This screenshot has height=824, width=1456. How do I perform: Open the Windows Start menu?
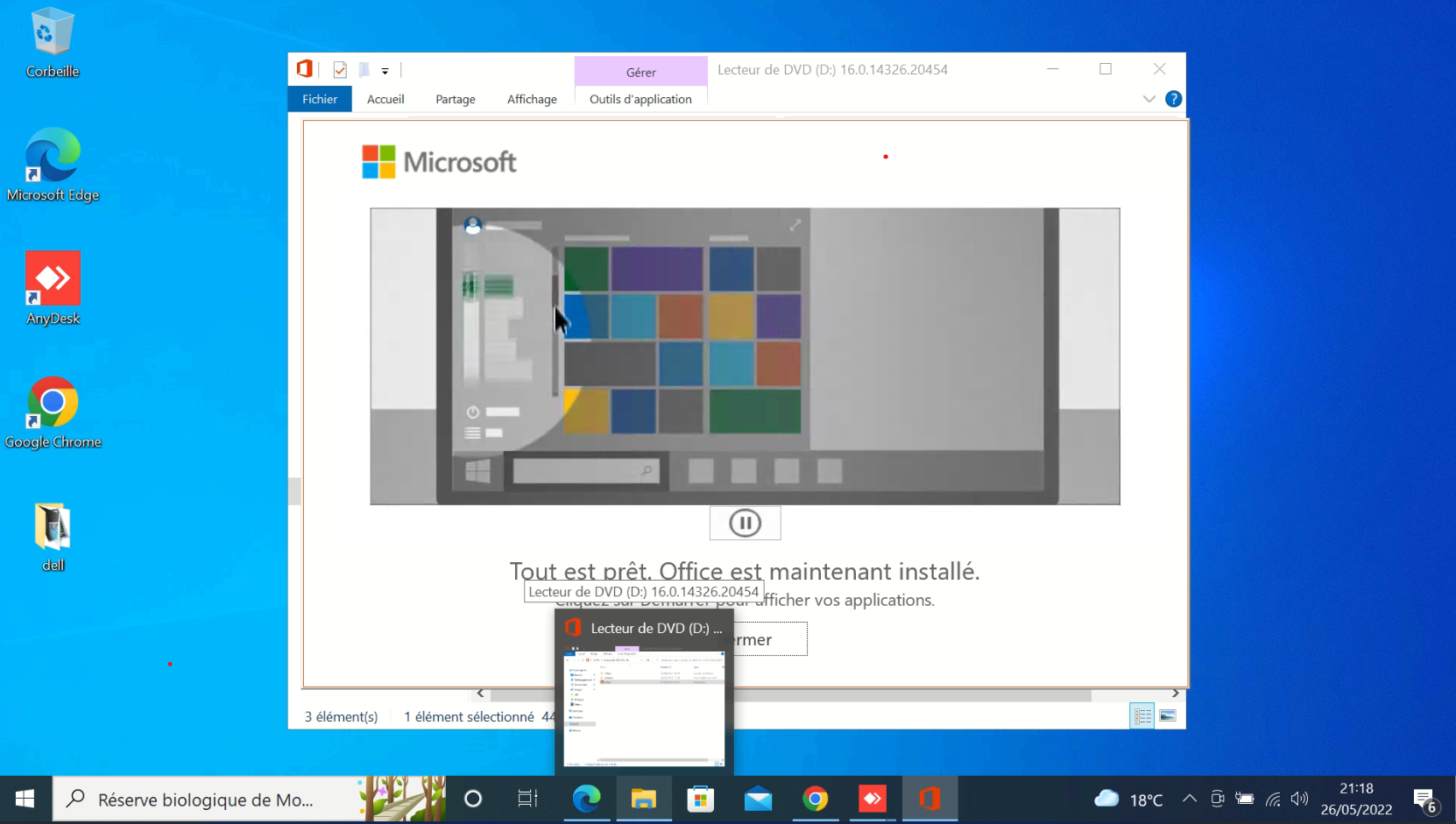pyautogui.click(x=25, y=799)
